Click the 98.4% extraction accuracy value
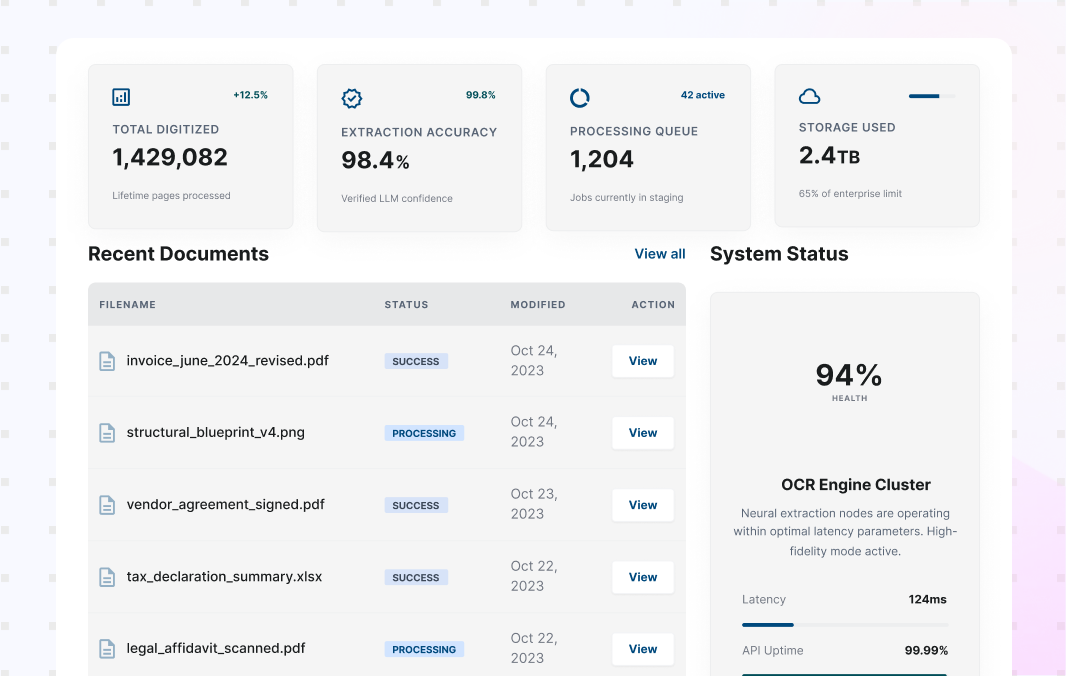This screenshot has width=1066, height=676. pyautogui.click(x=375, y=160)
